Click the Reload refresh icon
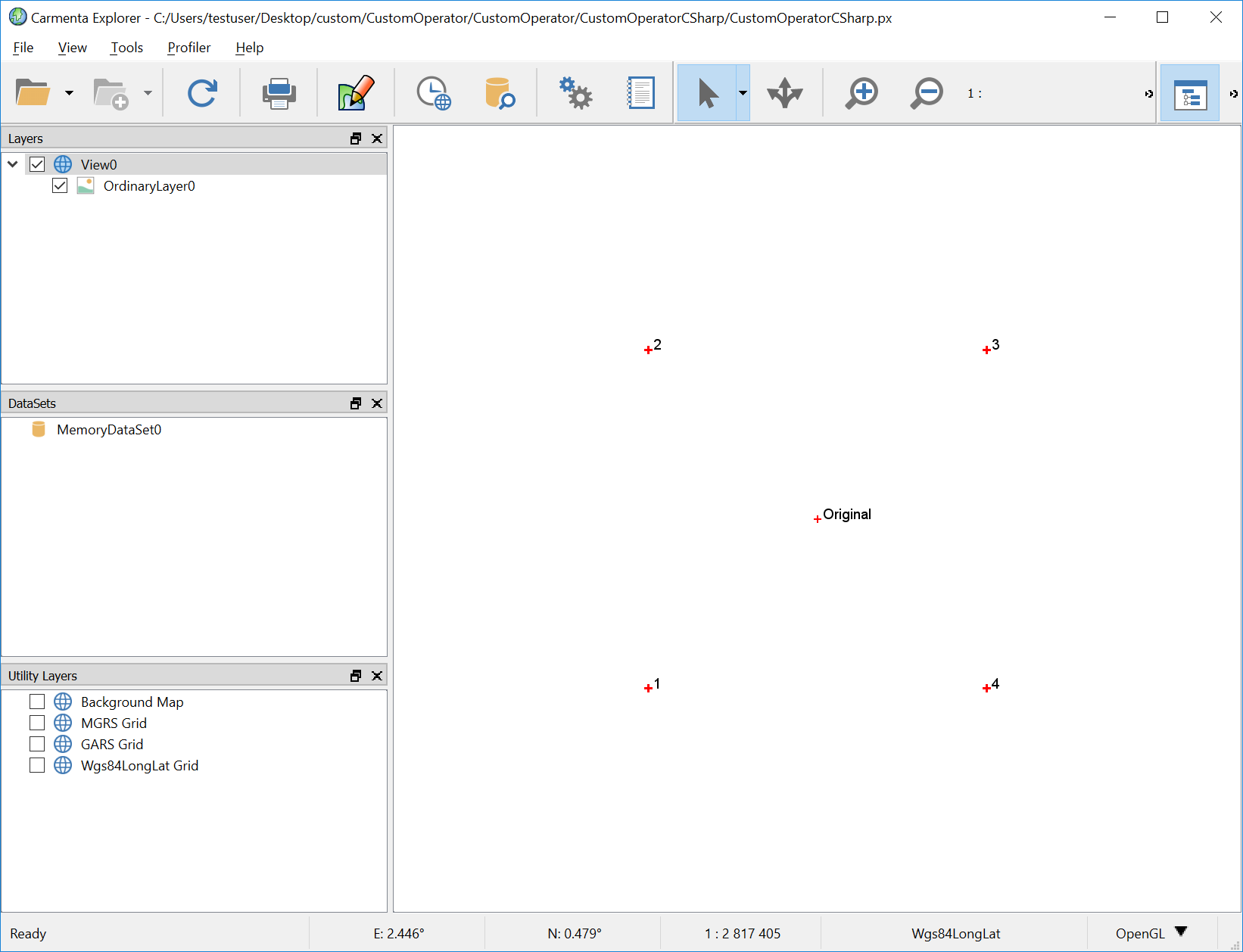The image size is (1243, 952). click(202, 93)
